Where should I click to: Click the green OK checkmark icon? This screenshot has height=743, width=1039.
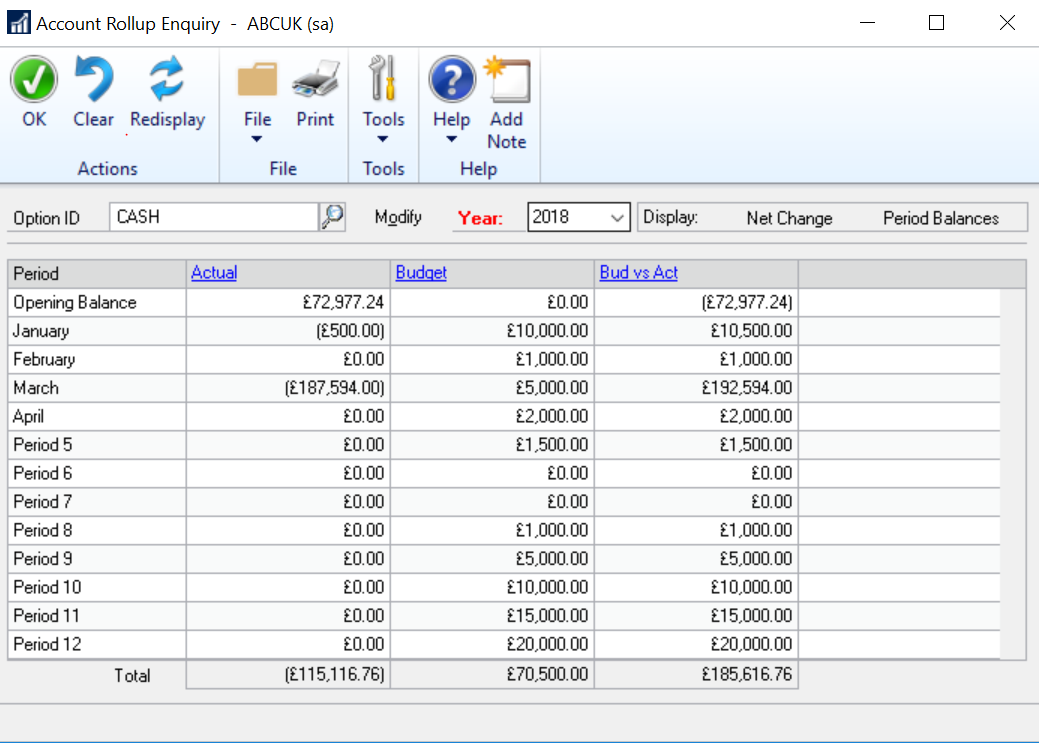[34, 80]
